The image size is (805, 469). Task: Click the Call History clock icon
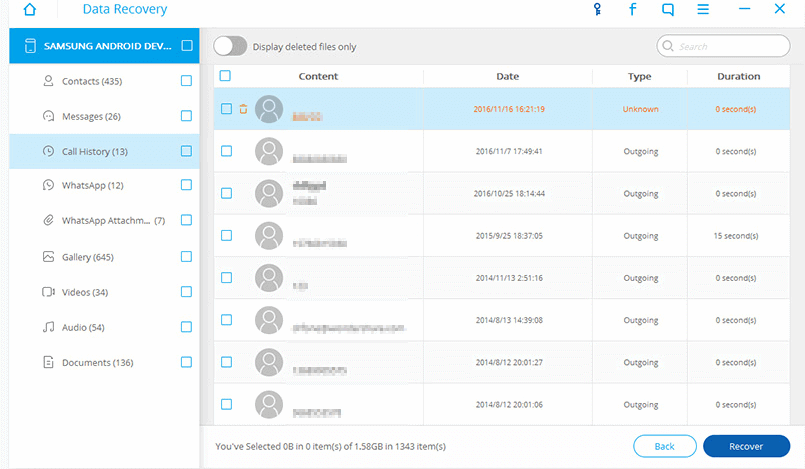tap(48, 151)
